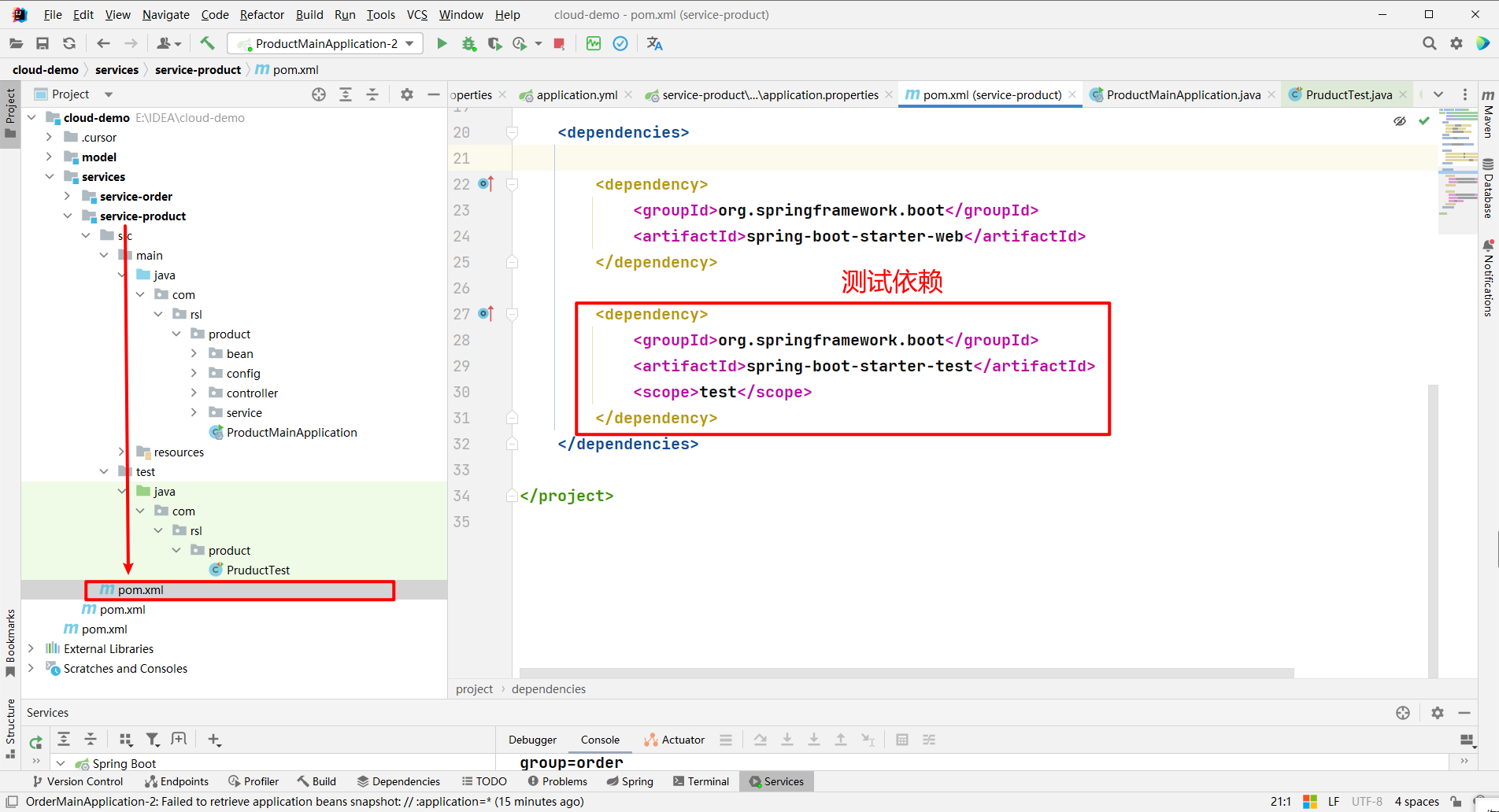Expand the model module
Screen dimensions: 1499x812
coord(50,157)
